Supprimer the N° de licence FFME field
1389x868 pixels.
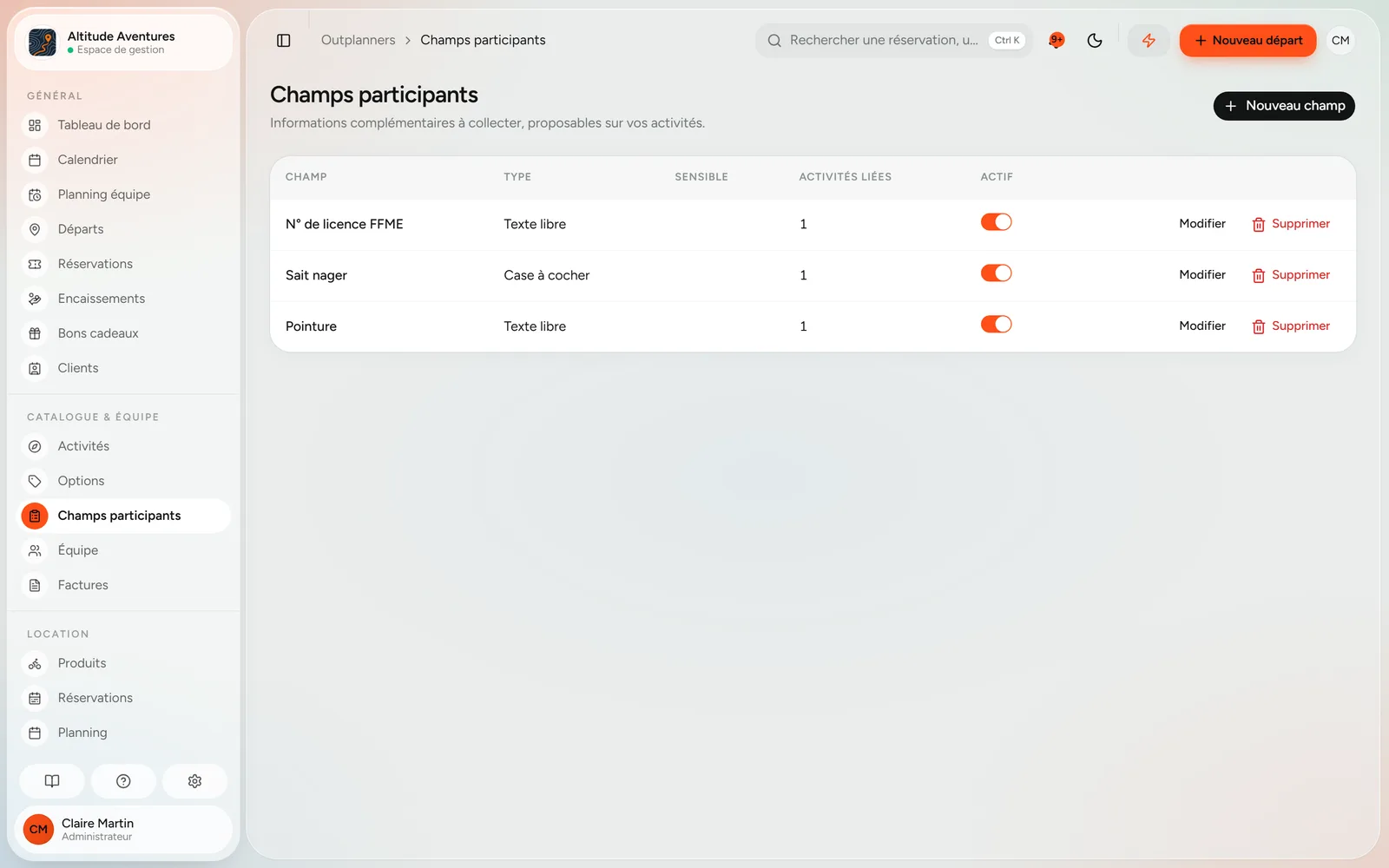(x=1291, y=224)
